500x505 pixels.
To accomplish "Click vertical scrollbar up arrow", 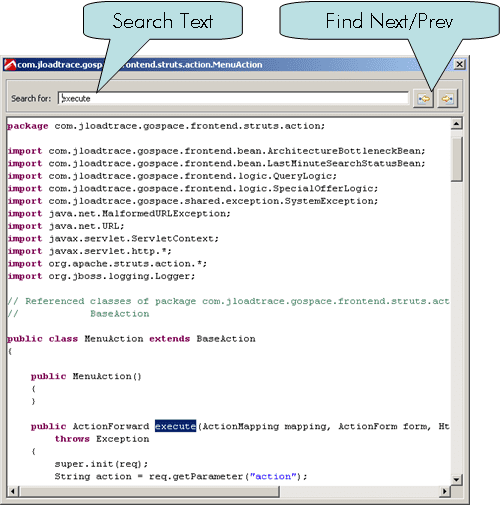I will [456, 124].
